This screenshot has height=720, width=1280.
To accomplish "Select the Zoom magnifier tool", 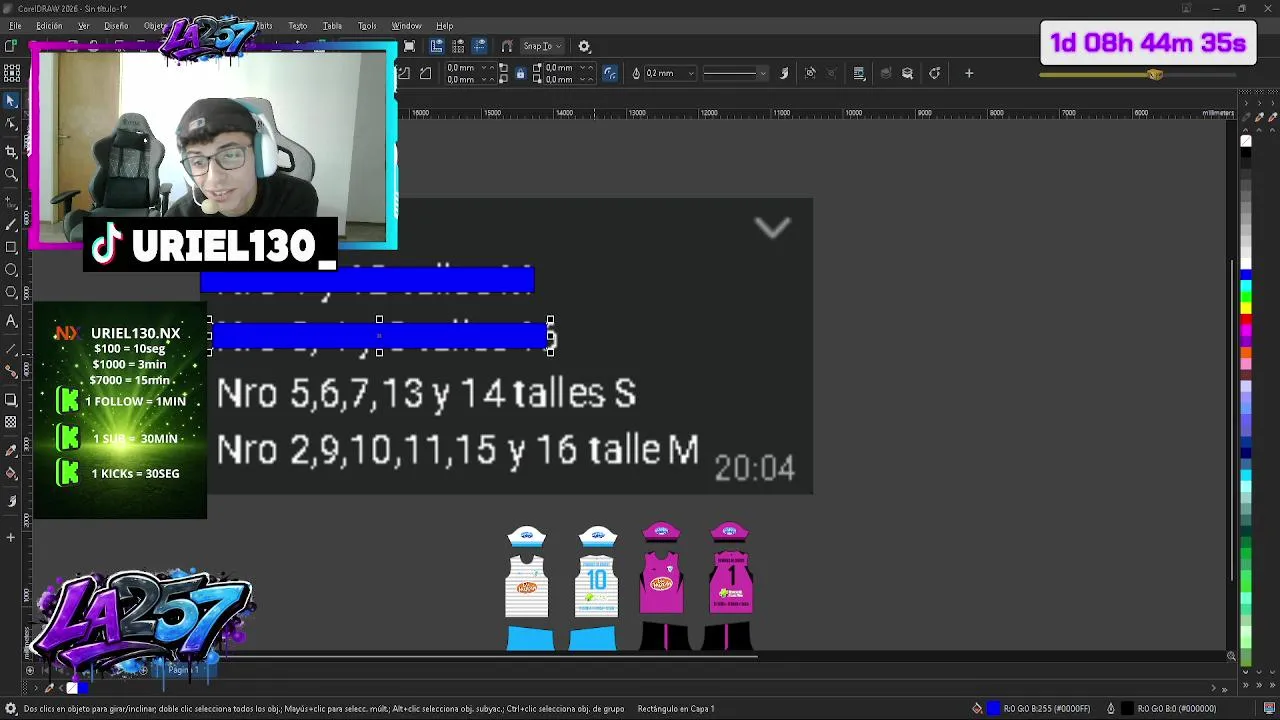I will point(11,175).
